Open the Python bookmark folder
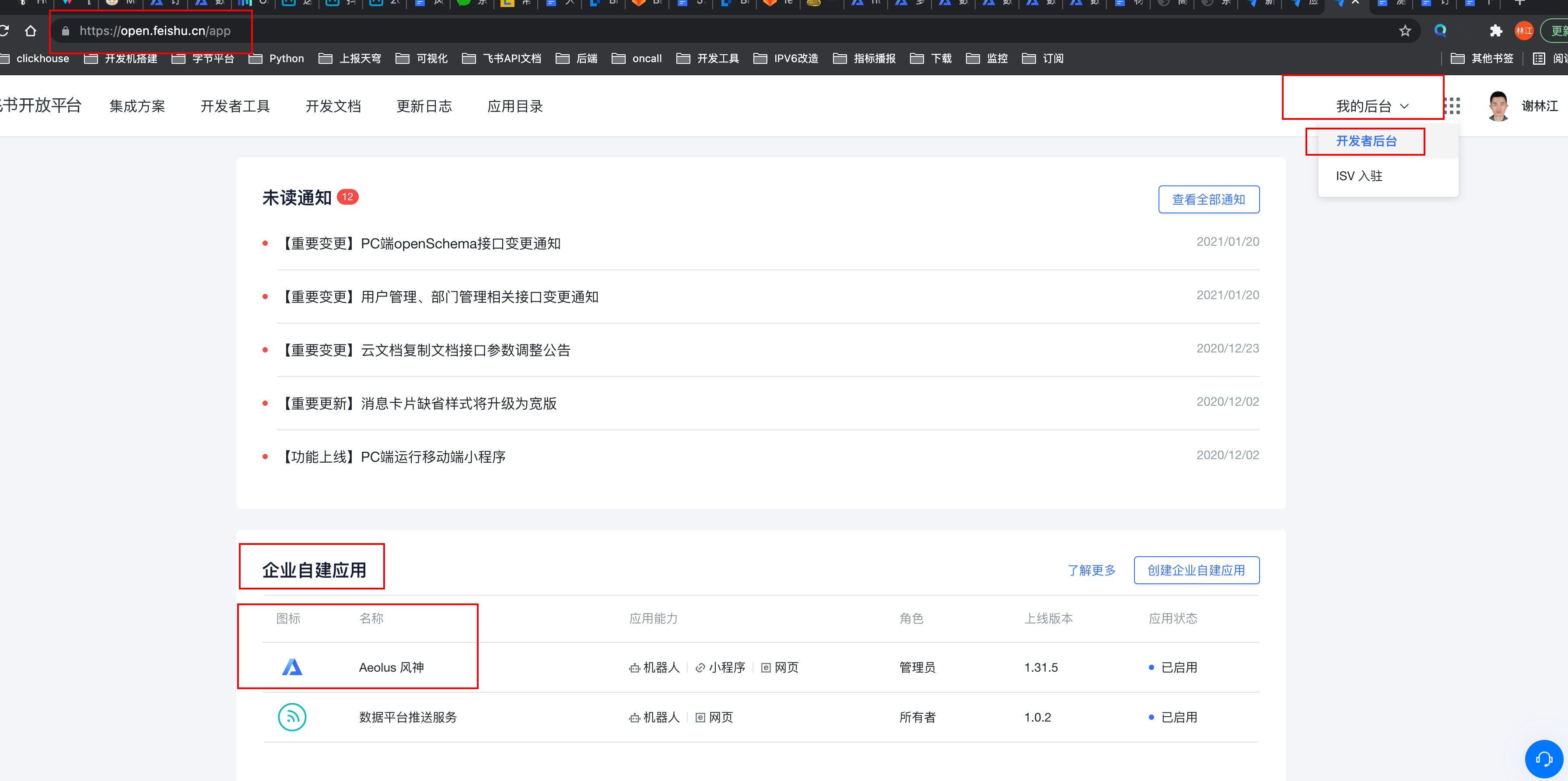The height and width of the screenshot is (781, 1568). coord(277,59)
